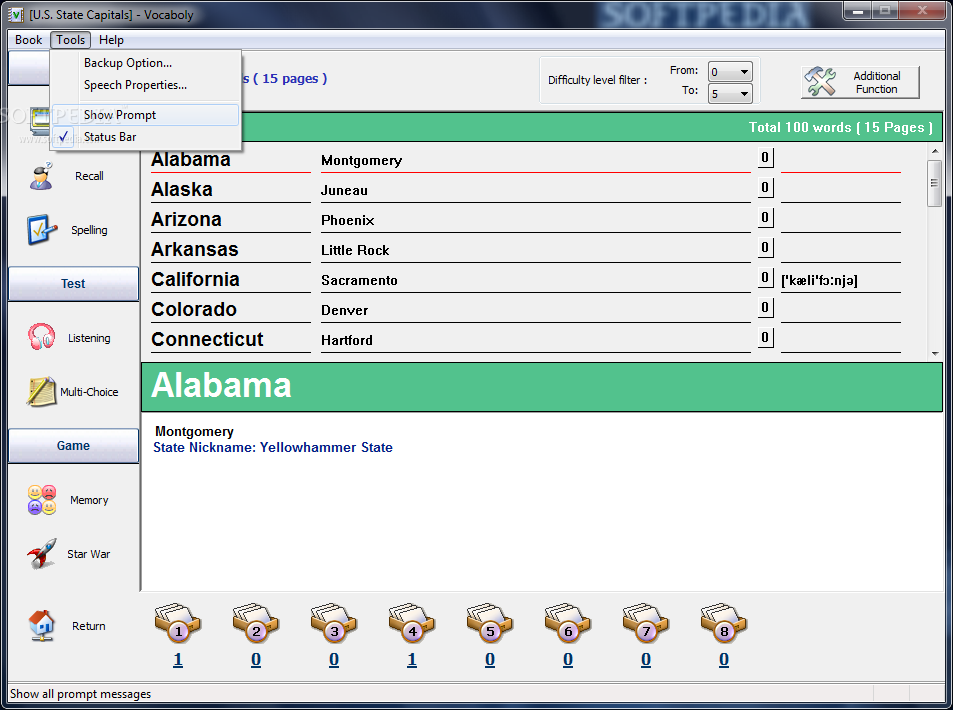Click difficulty level box for Connecticut row
The height and width of the screenshot is (710, 953).
pos(765,337)
